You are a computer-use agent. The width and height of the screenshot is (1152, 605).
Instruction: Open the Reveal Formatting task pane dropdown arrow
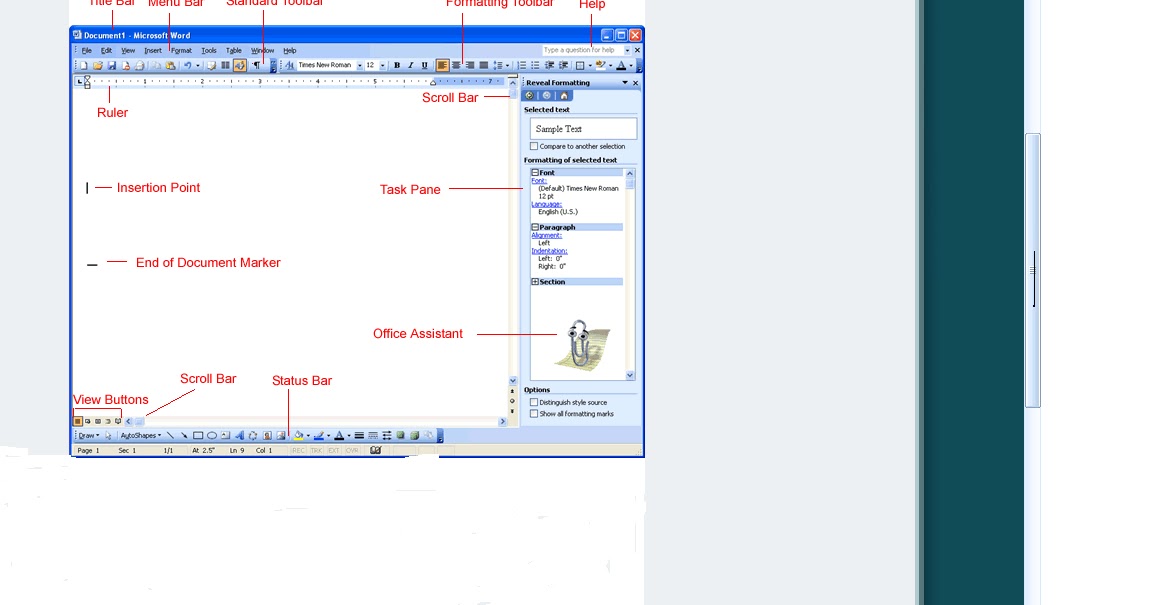pyautogui.click(x=625, y=83)
